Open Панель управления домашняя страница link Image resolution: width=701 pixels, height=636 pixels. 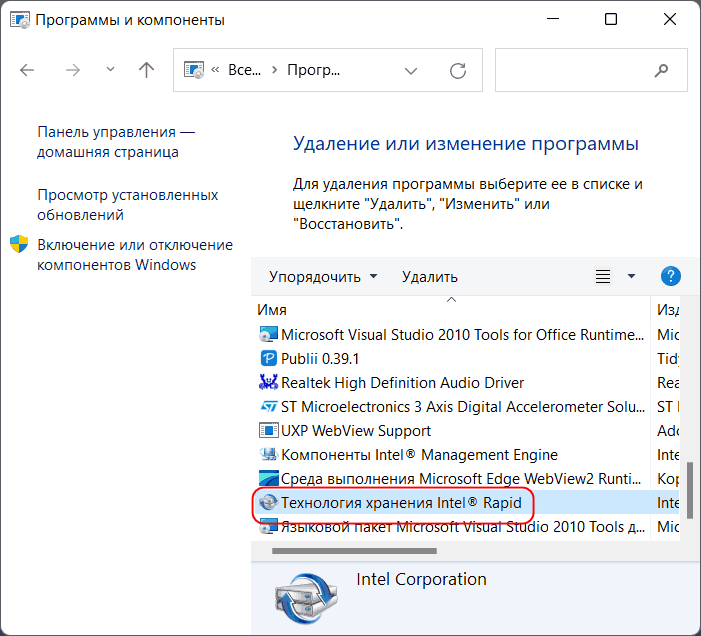coord(116,142)
